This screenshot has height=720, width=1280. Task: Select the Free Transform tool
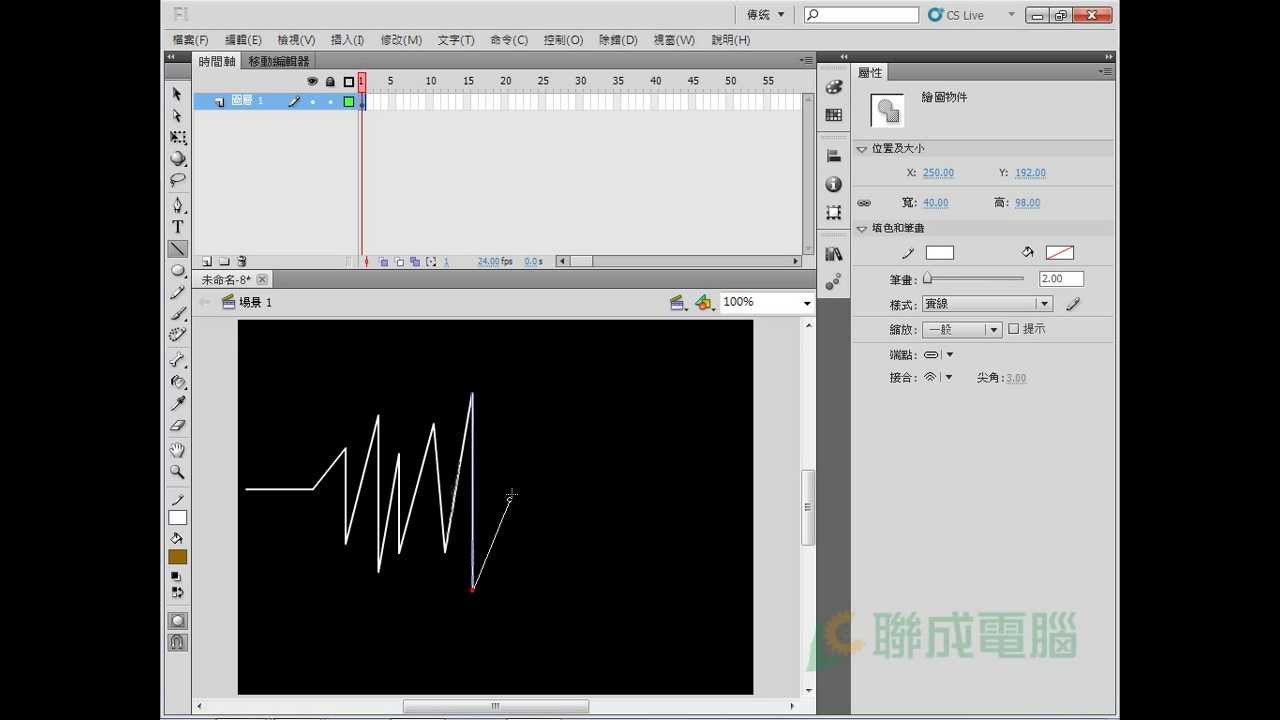[x=177, y=137]
